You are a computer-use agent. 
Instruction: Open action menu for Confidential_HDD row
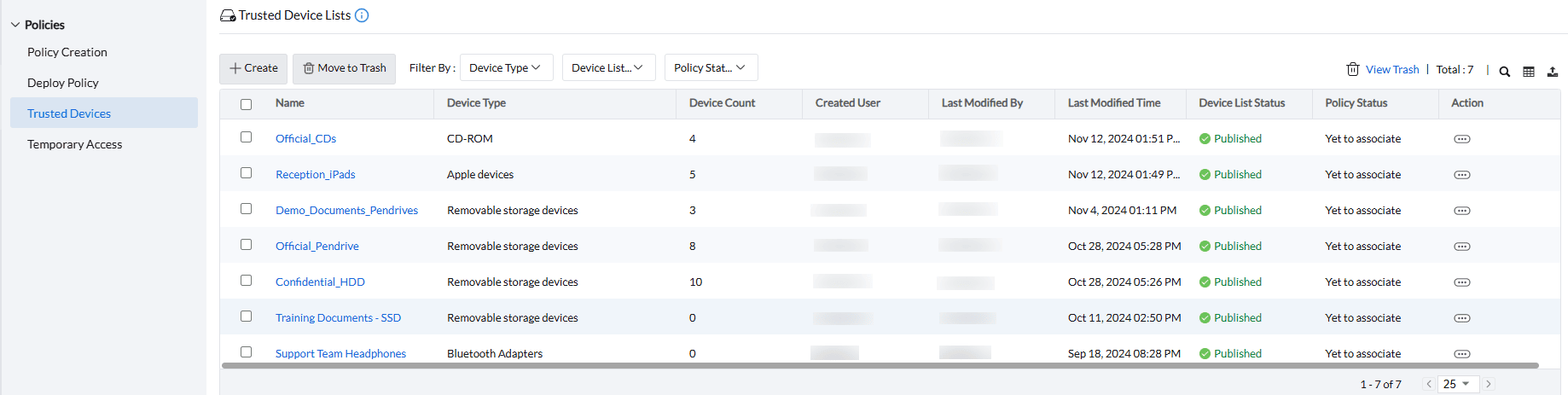tap(1461, 282)
